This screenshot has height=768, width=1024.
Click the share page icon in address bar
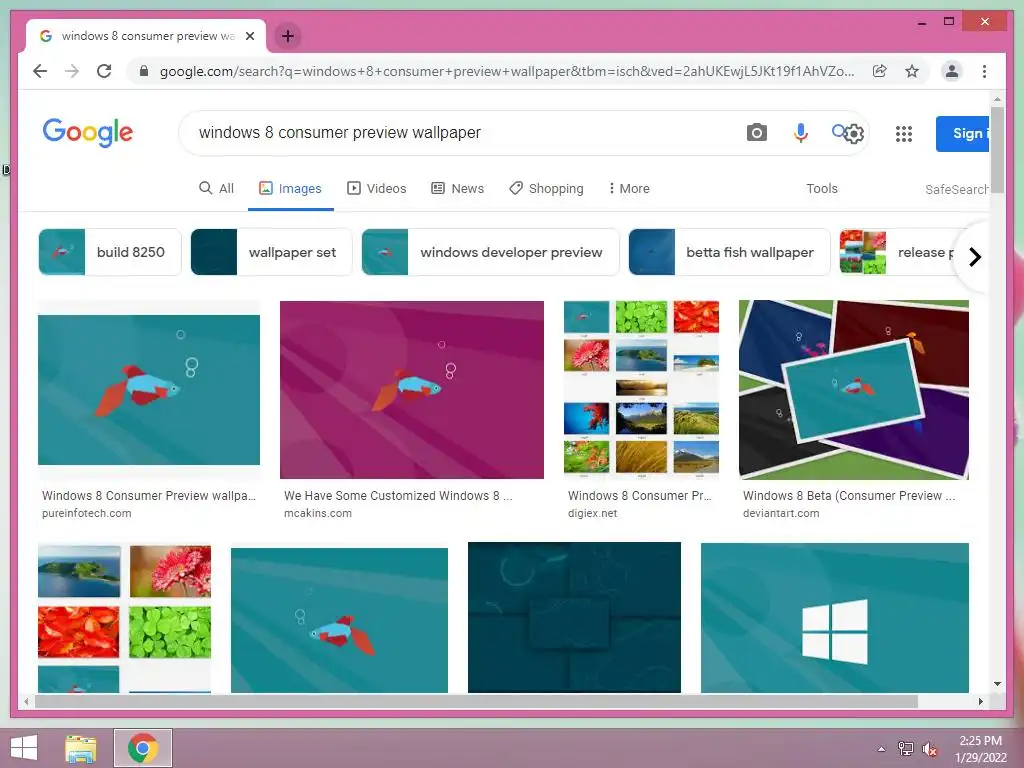click(x=880, y=71)
